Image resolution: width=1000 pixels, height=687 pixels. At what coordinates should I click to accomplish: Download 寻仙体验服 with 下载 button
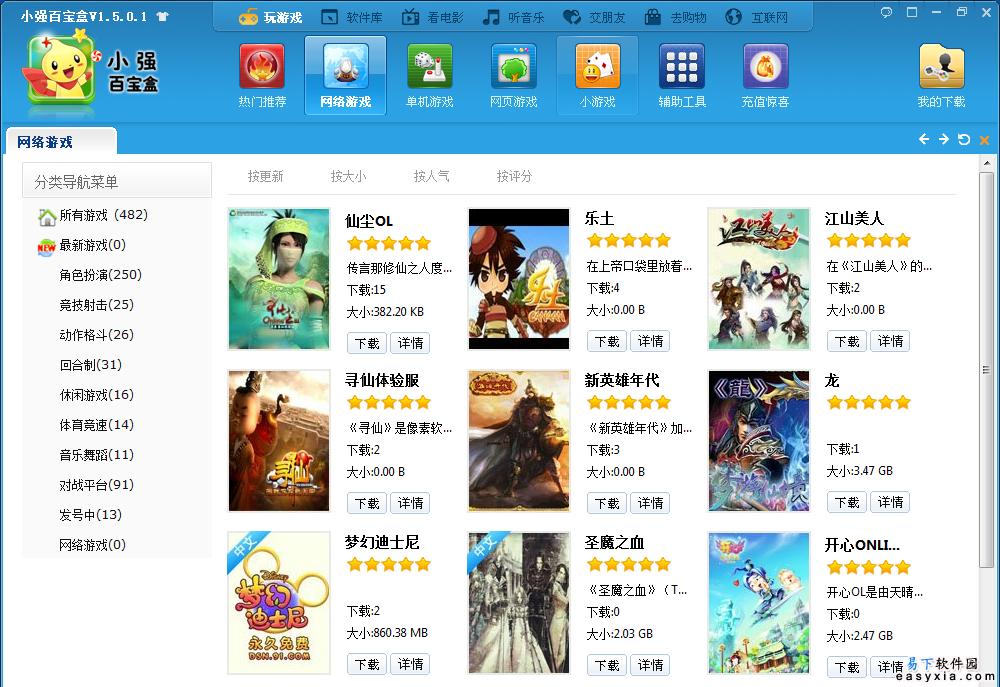(x=367, y=503)
